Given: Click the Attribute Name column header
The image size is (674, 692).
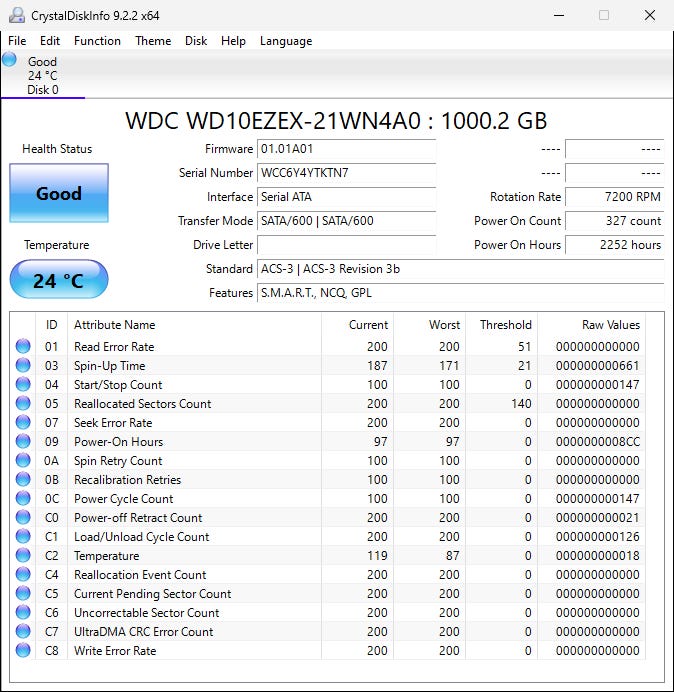Looking at the screenshot, I should coord(194,325).
